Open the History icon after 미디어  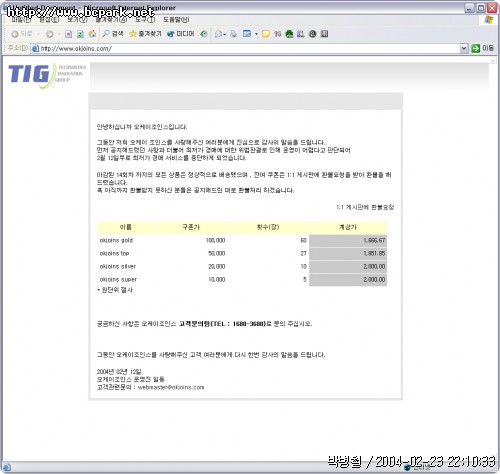(x=204, y=34)
